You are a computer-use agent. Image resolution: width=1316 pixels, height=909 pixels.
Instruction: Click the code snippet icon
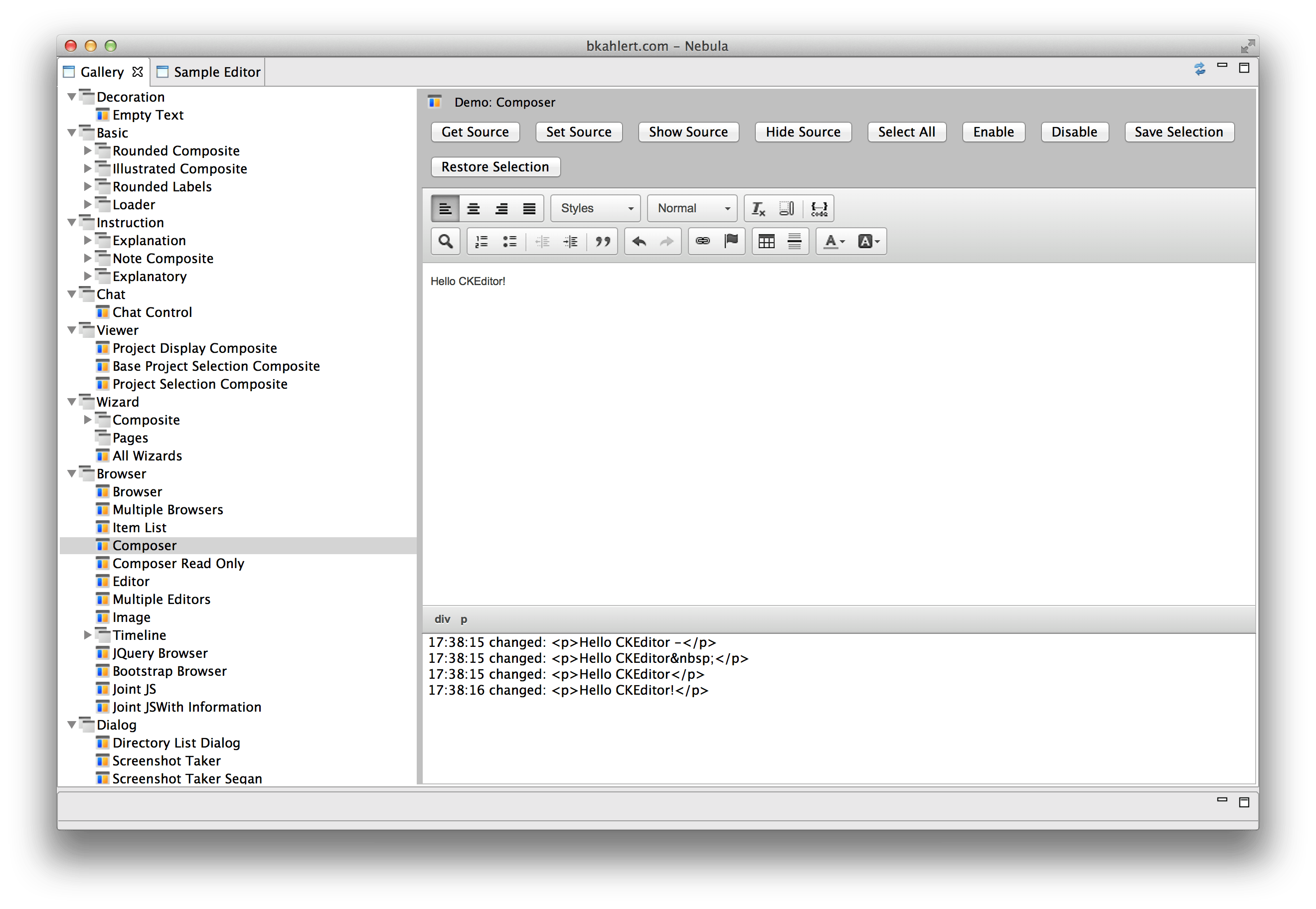pos(819,209)
